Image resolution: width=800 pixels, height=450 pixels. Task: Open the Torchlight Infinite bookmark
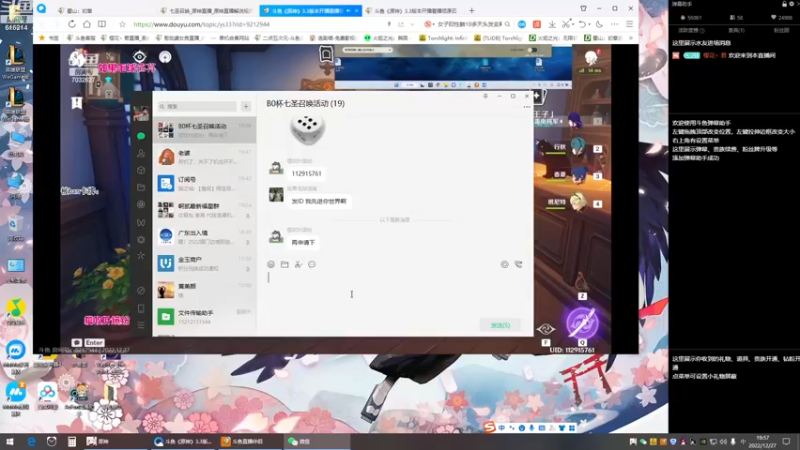coord(443,38)
